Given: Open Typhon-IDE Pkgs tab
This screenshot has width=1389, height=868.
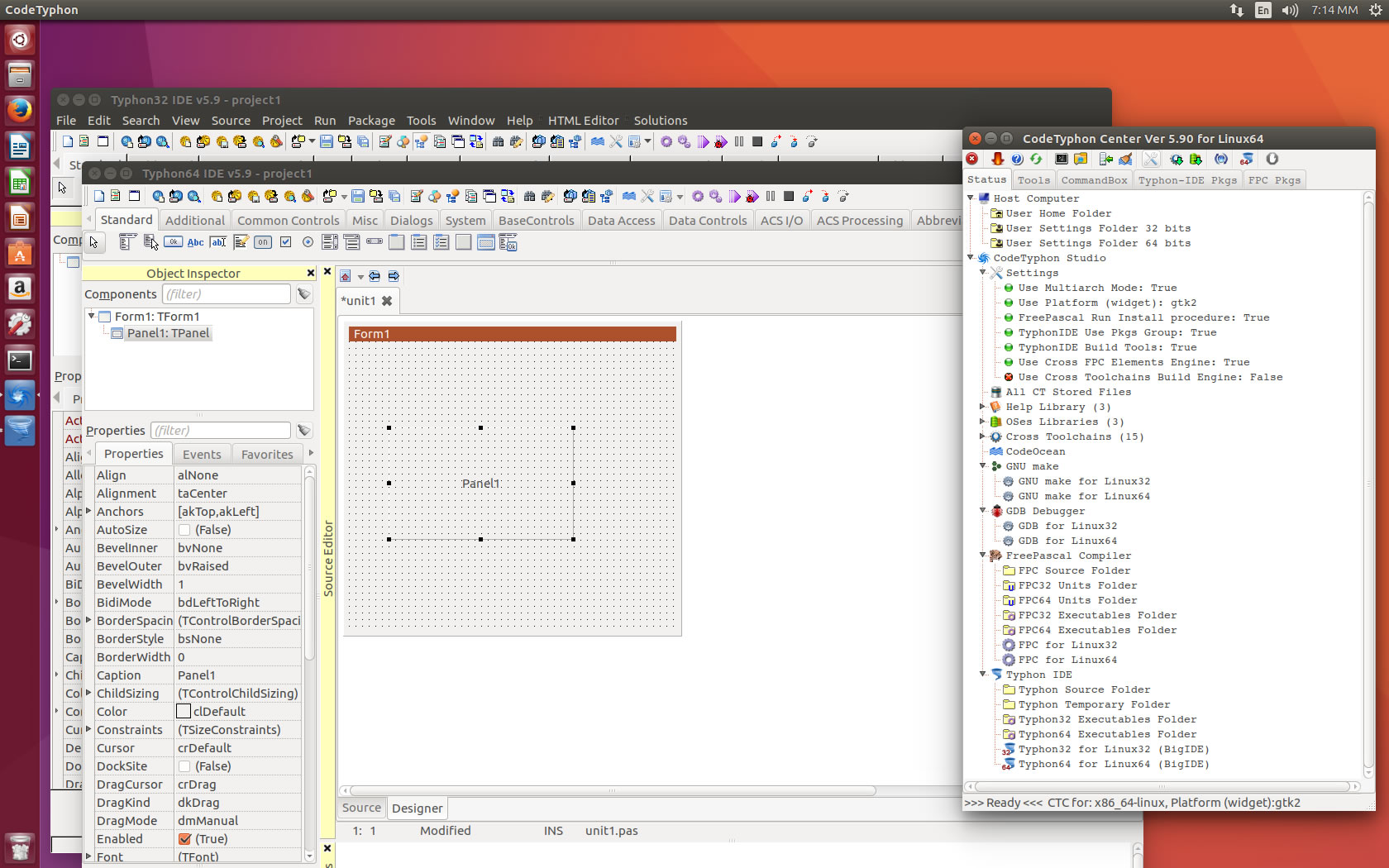Looking at the screenshot, I should [1187, 180].
